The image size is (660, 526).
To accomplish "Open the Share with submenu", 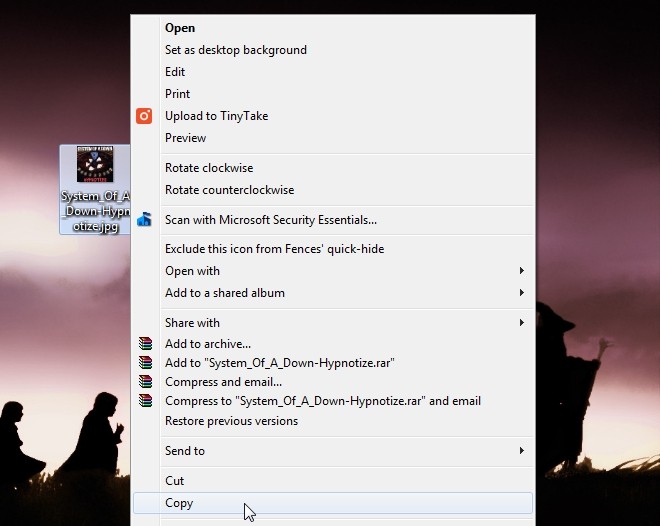I will pyautogui.click(x=333, y=322).
